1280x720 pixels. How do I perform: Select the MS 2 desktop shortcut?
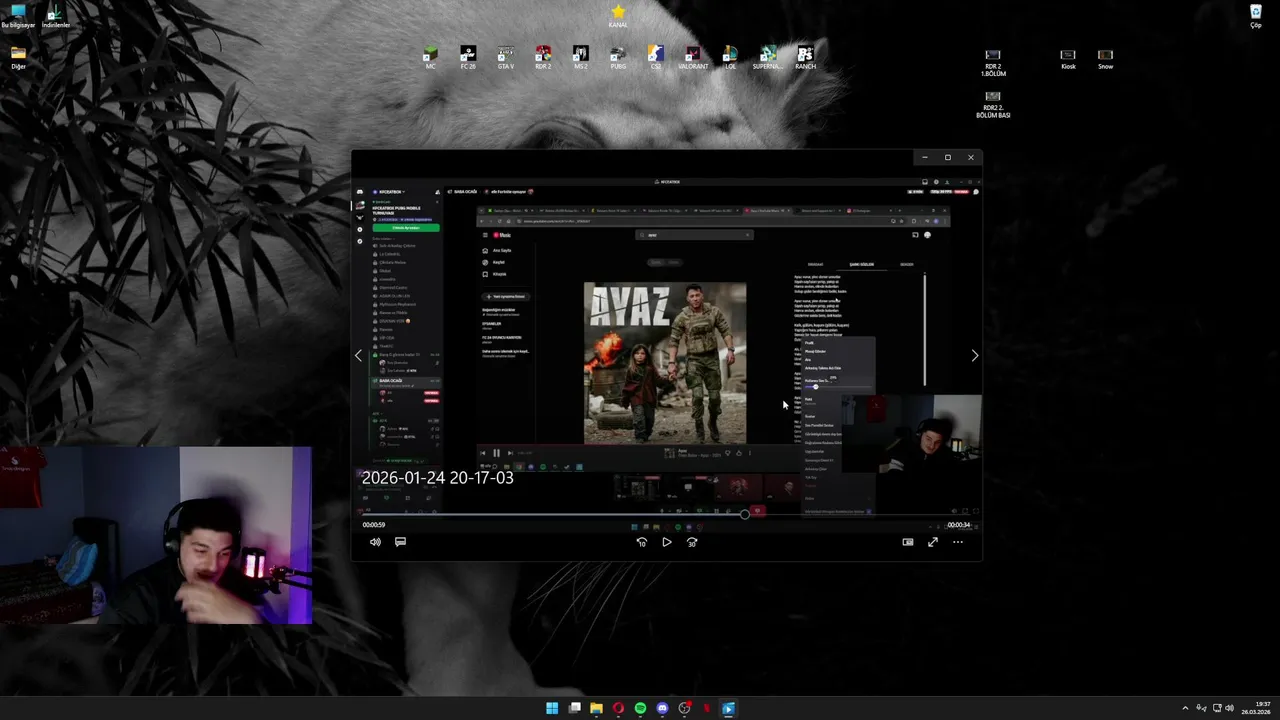tap(580, 57)
